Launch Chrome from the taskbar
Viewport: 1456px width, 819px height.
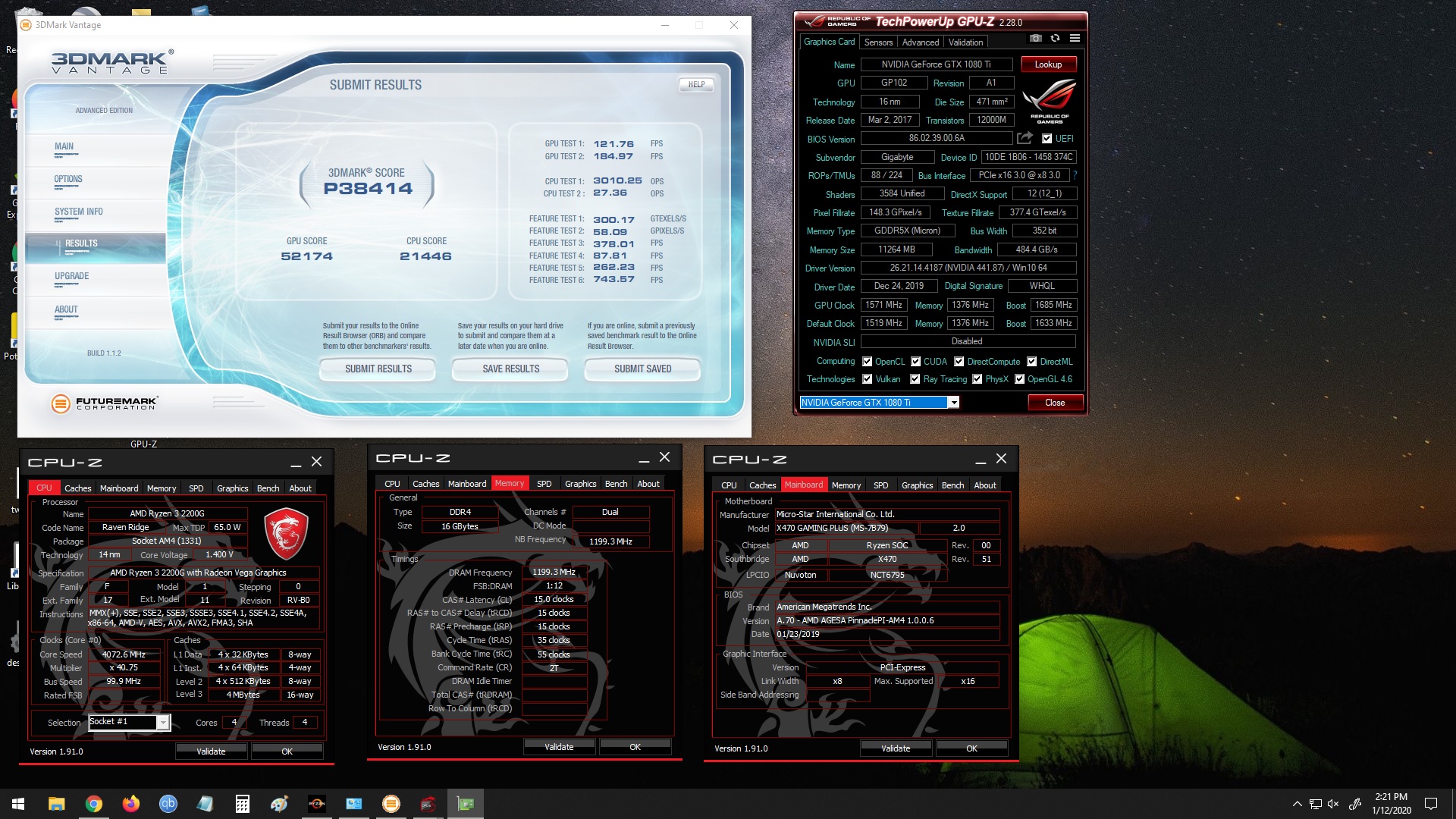tap(93, 804)
